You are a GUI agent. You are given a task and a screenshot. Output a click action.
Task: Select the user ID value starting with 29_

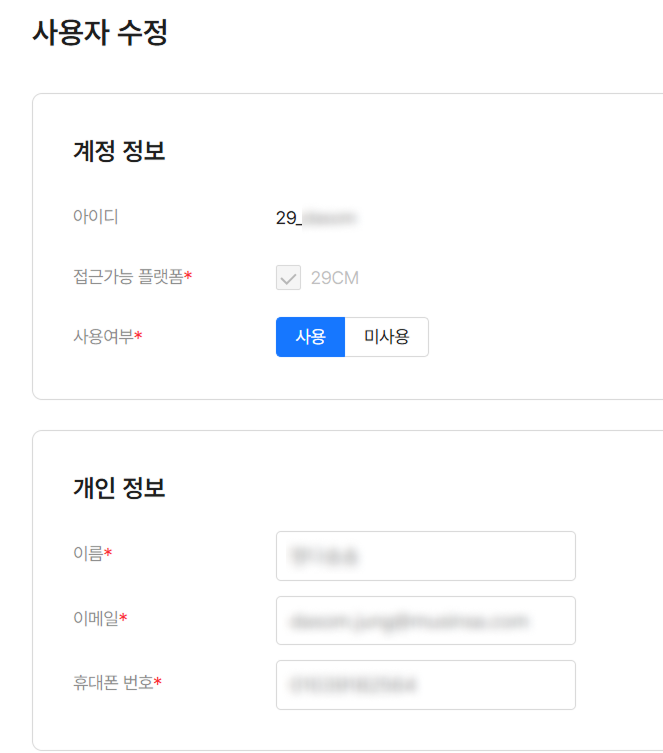tap(316, 218)
